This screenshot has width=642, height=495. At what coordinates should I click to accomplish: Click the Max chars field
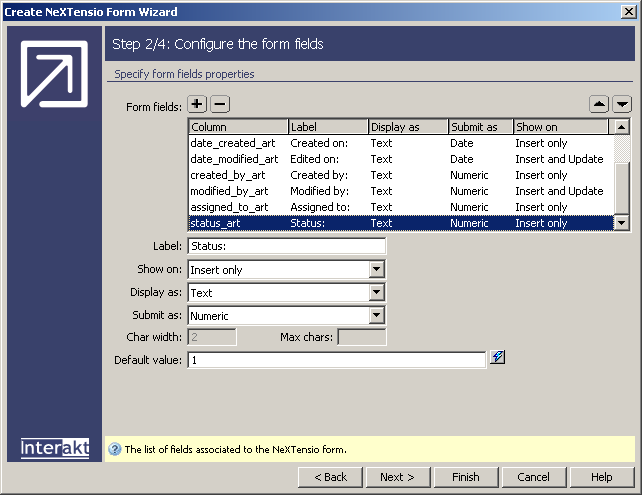362,337
